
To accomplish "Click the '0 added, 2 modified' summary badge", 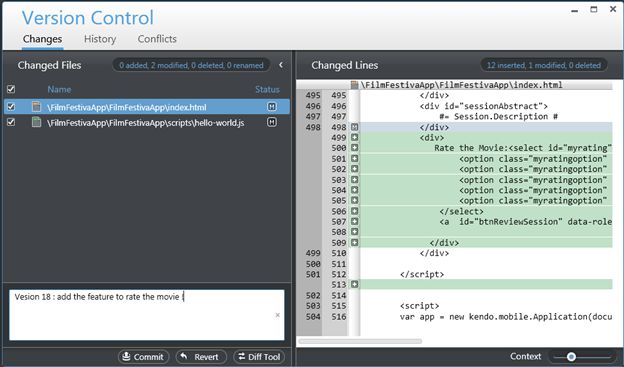I will pyautogui.click(x=191, y=65).
